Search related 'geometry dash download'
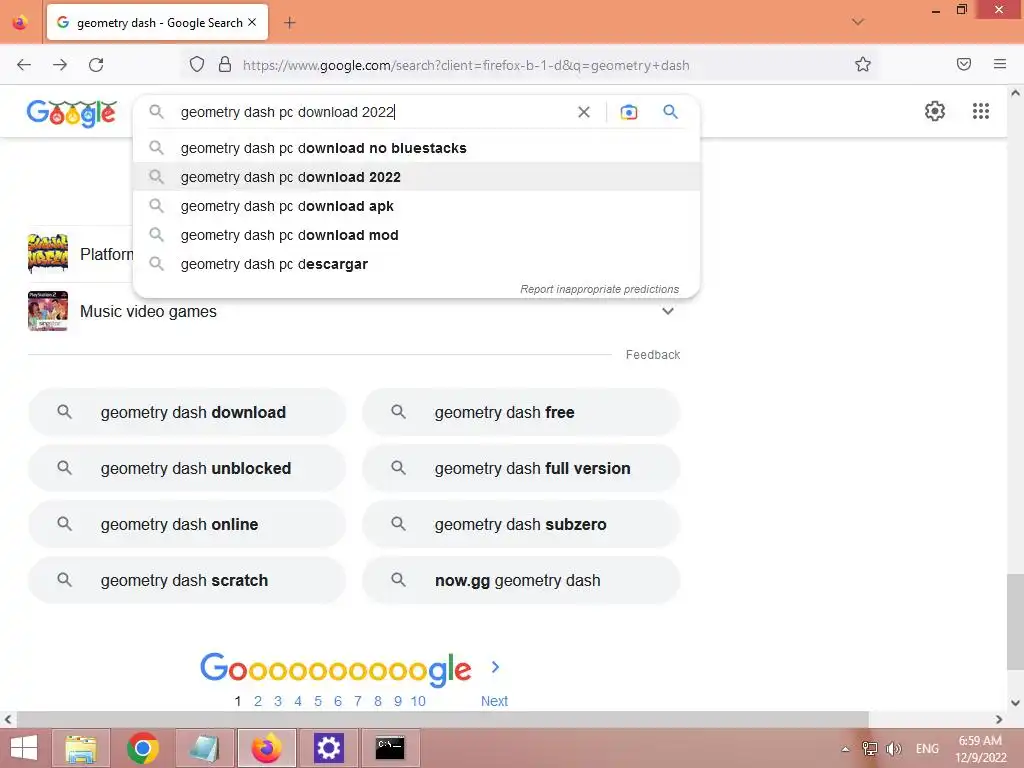This screenshot has width=1024, height=768. (x=187, y=412)
